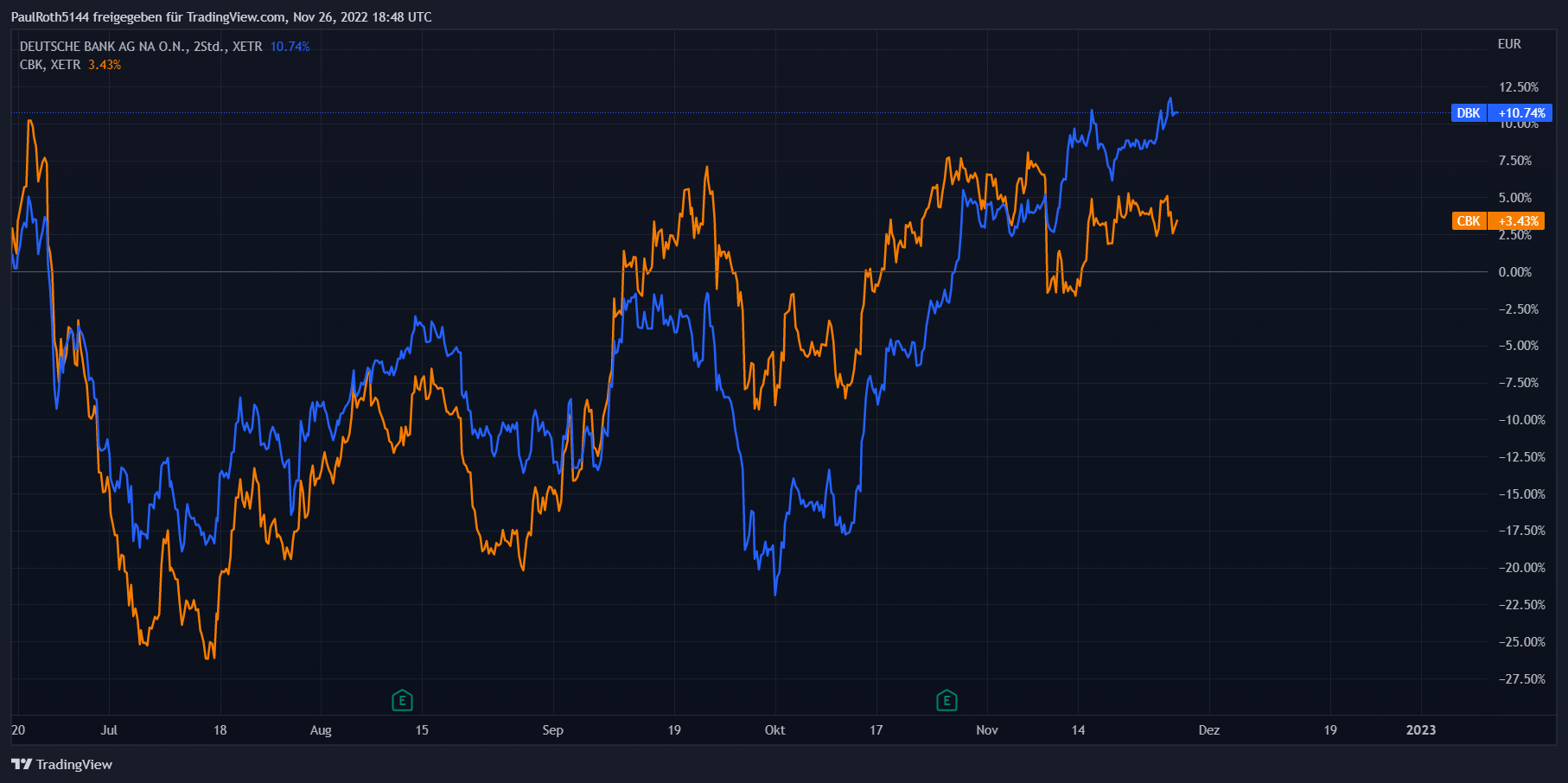The height and width of the screenshot is (783, 1568).
Task: Click the 17 date label after Okt
Action: point(876,730)
